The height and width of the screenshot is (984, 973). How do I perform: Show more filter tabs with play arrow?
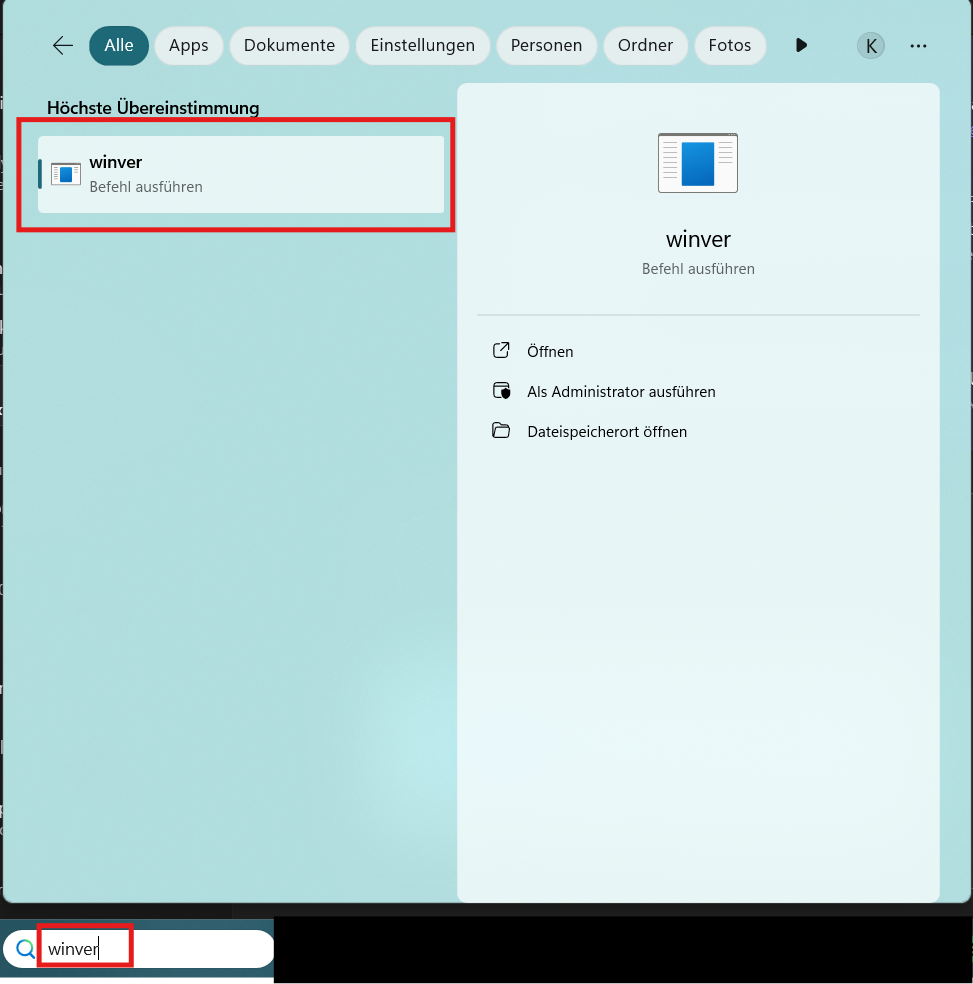tap(801, 46)
